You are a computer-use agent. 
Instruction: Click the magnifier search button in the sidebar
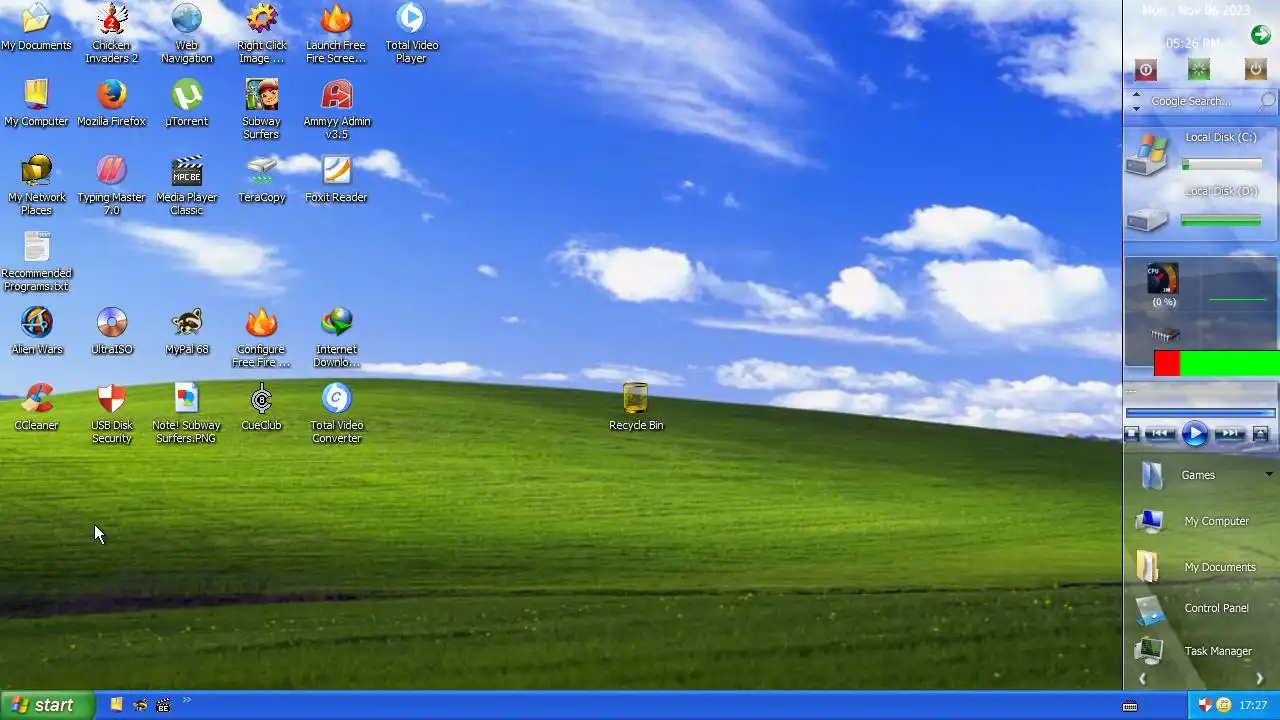pyautogui.click(x=1267, y=101)
